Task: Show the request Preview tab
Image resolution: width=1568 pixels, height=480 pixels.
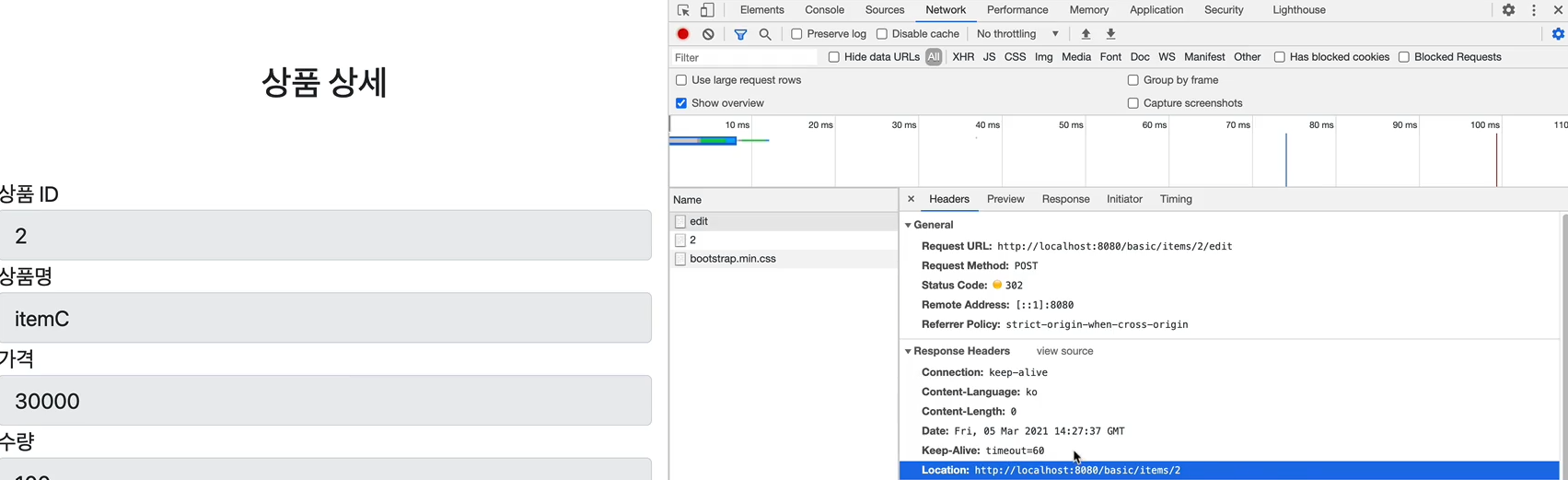Action: pos(1005,199)
